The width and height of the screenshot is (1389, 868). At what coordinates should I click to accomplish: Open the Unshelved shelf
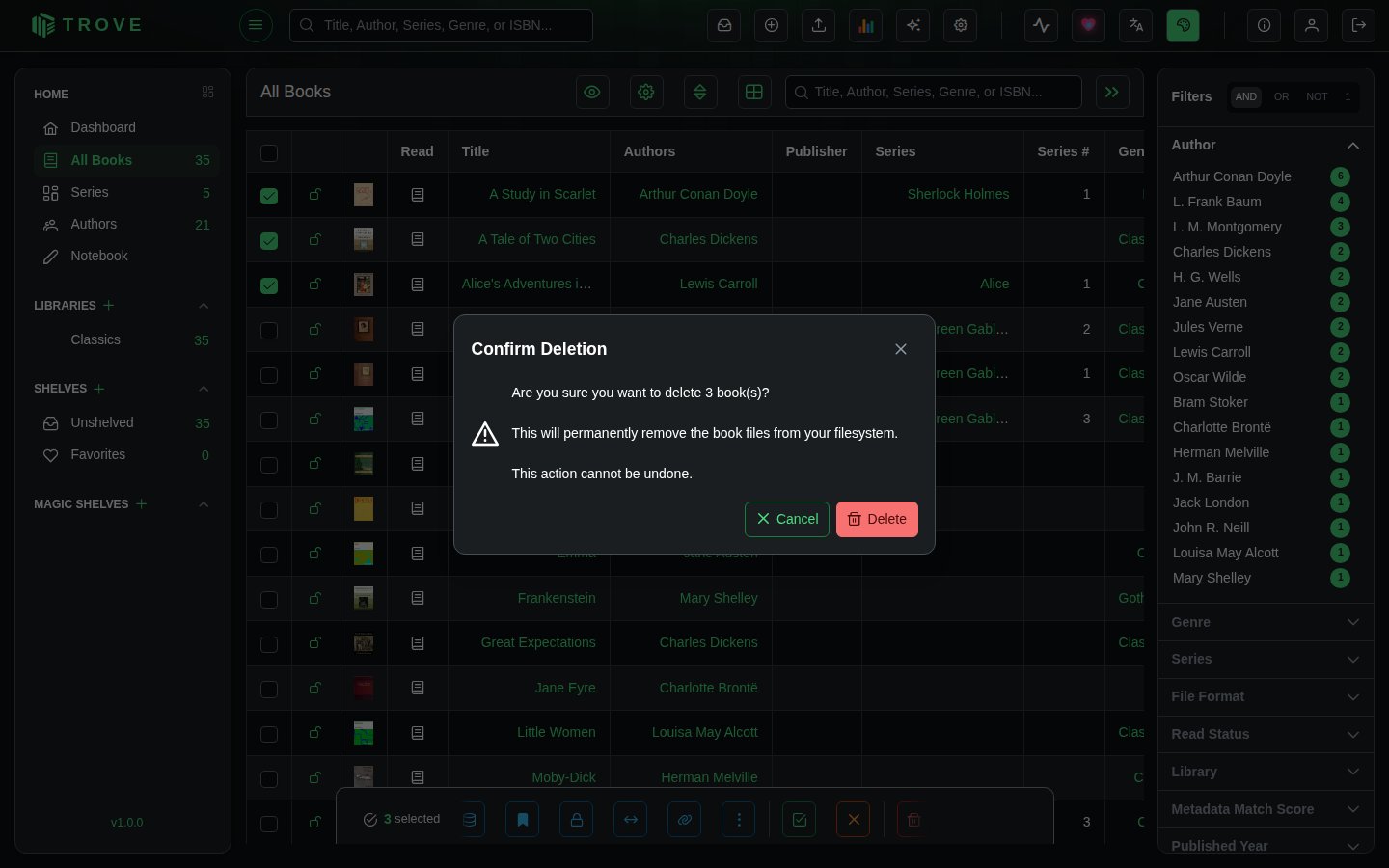(x=126, y=422)
